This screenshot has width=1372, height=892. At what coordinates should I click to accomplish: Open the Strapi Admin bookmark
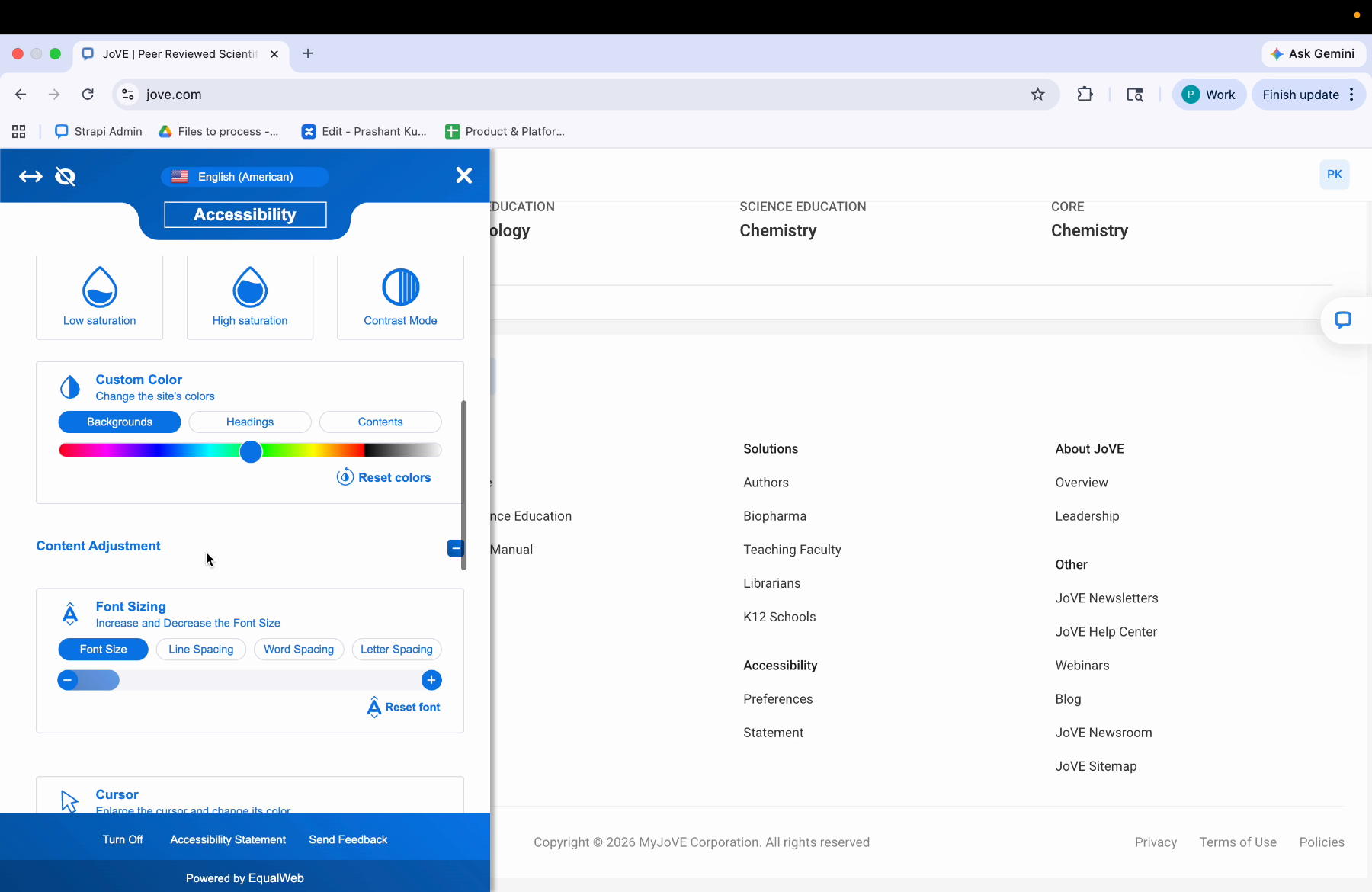point(99,131)
